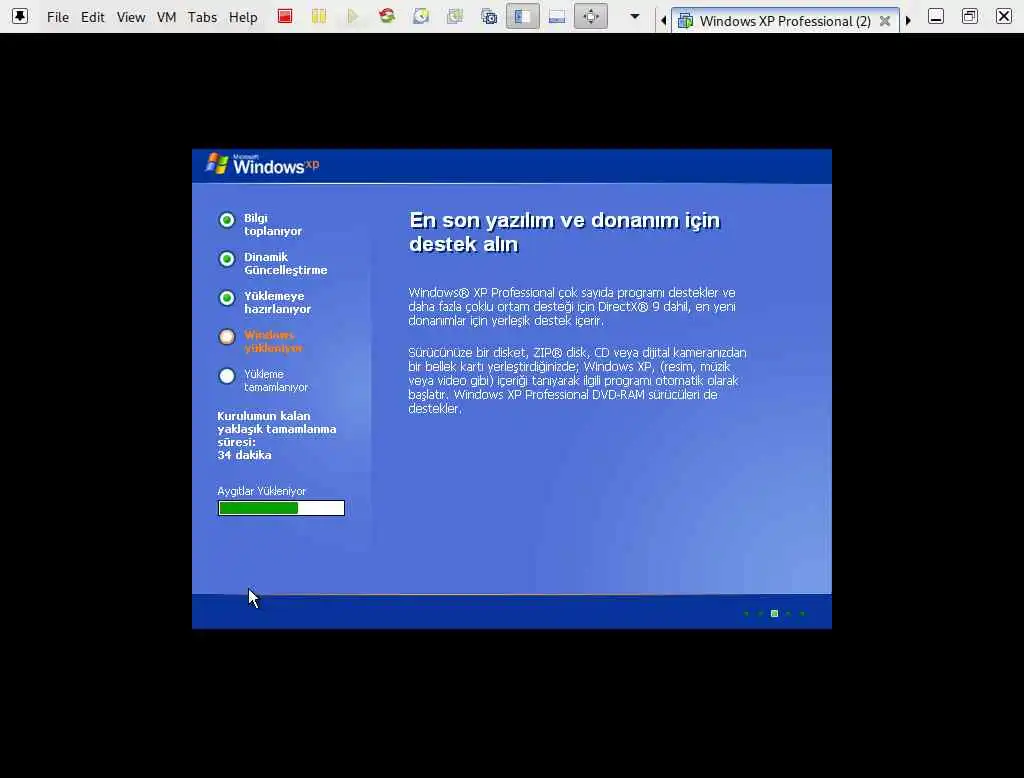1024x778 pixels.
Task: Click the green play VM icon
Action: click(x=353, y=16)
